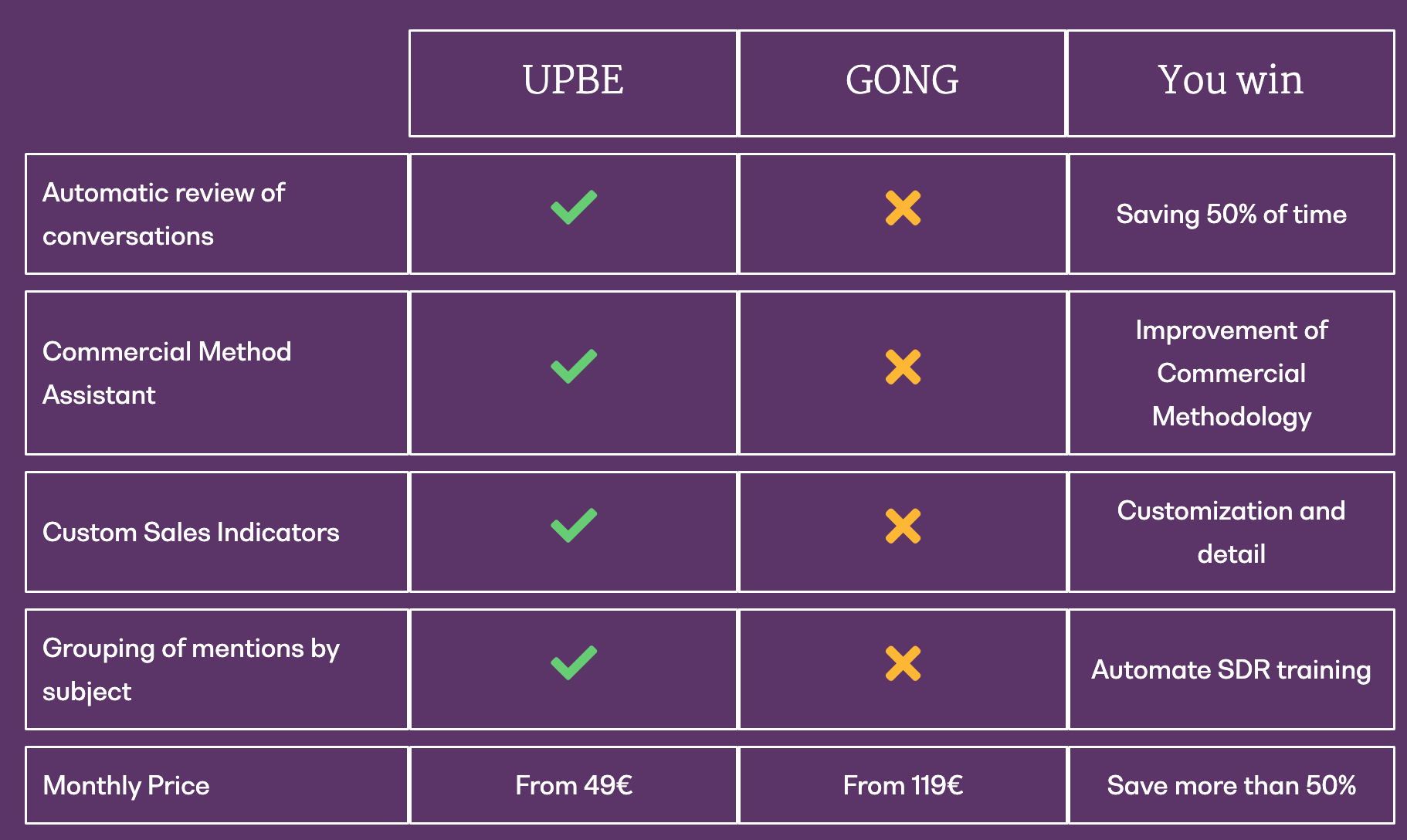Select the GONG column header
The width and height of the screenshot is (1407, 840).
(902, 83)
